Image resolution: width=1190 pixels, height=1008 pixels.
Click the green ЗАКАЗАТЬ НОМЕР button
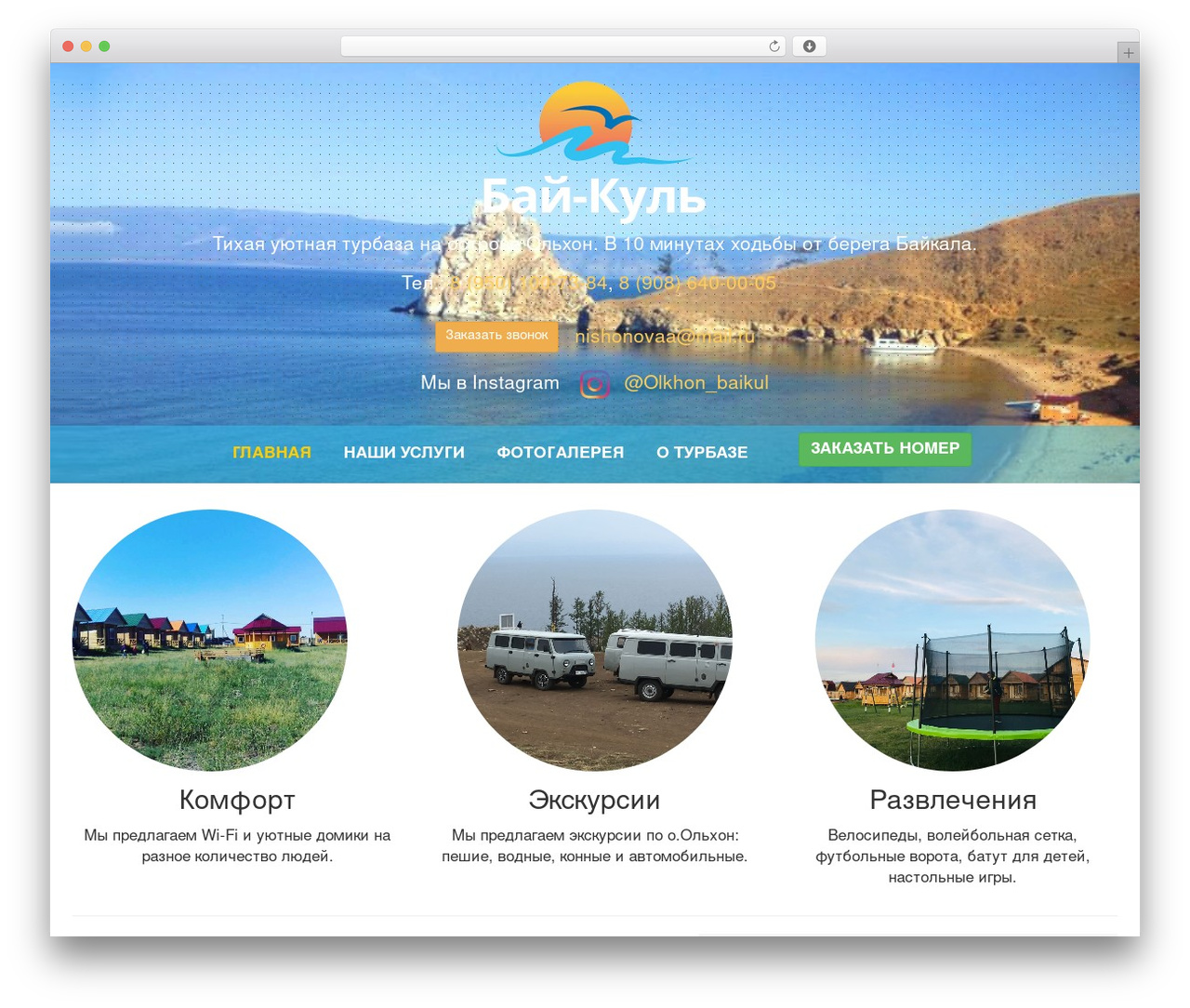coord(885,448)
